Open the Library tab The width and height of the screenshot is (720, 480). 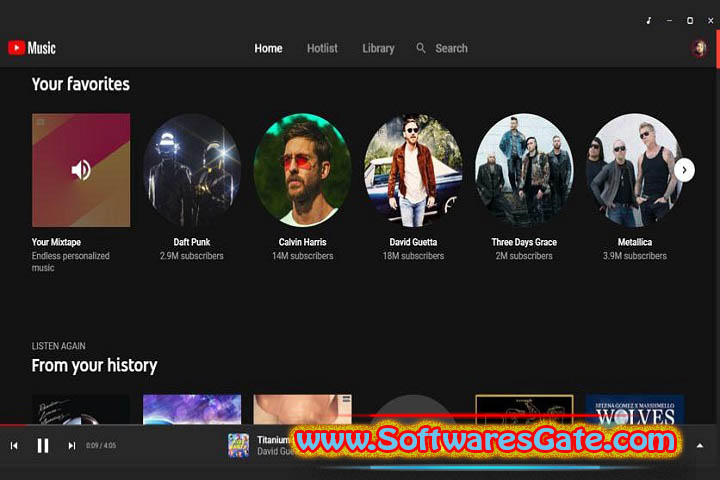(378, 48)
